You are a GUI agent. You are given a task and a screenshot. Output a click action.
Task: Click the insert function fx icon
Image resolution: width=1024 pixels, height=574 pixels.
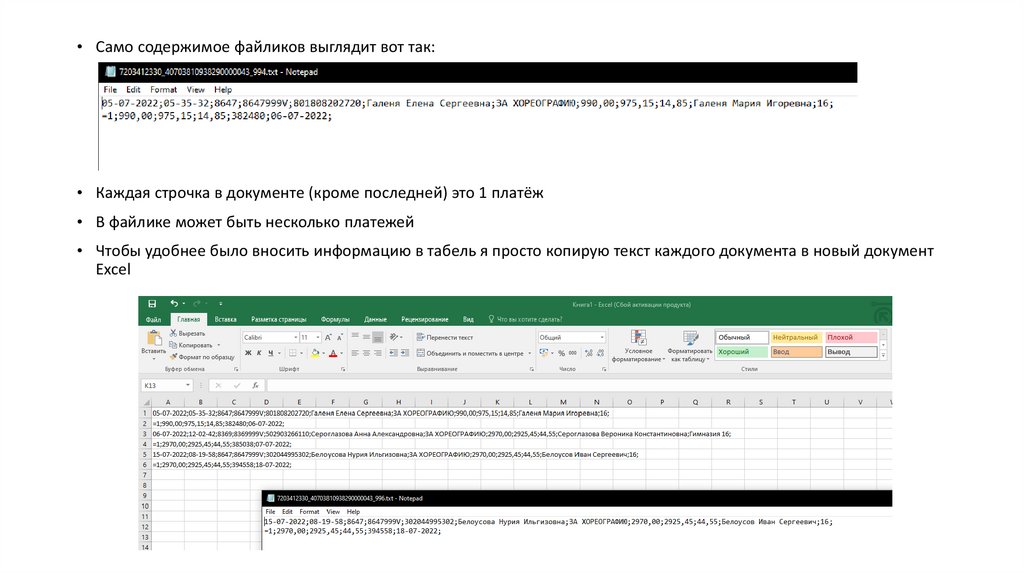[256, 385]
